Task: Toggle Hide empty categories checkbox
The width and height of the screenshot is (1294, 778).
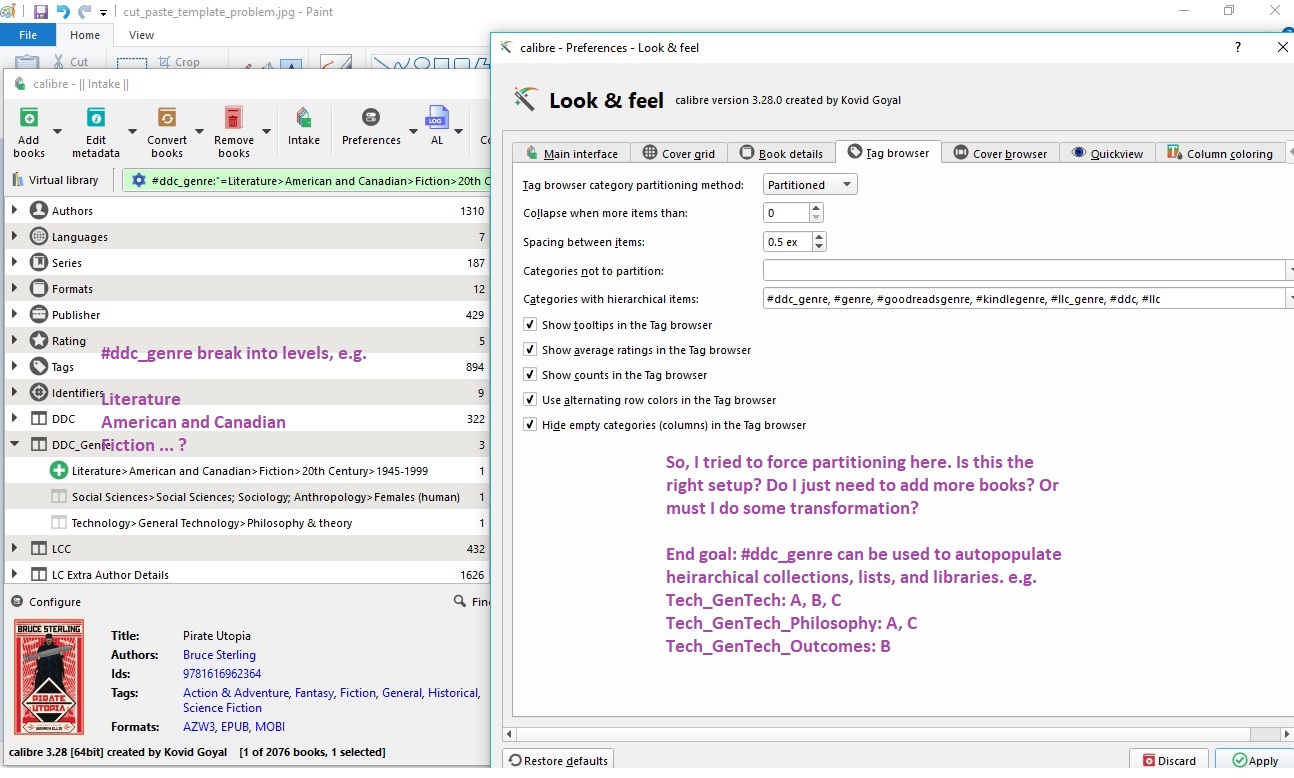Action: pyautogui.click(x=530, y=425)
